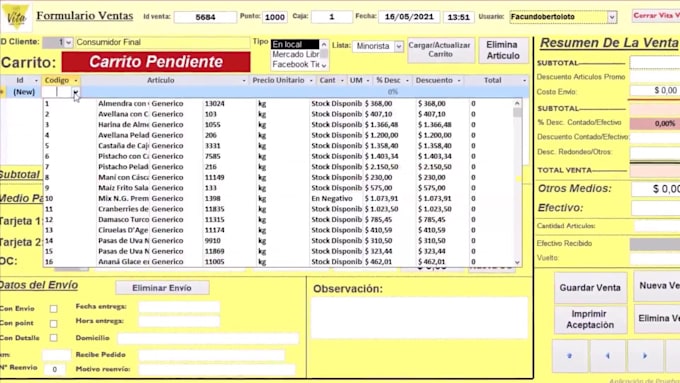Click the Recibe Pedido field
Viewport: 680px width, 383px height.
coord(212,355)
